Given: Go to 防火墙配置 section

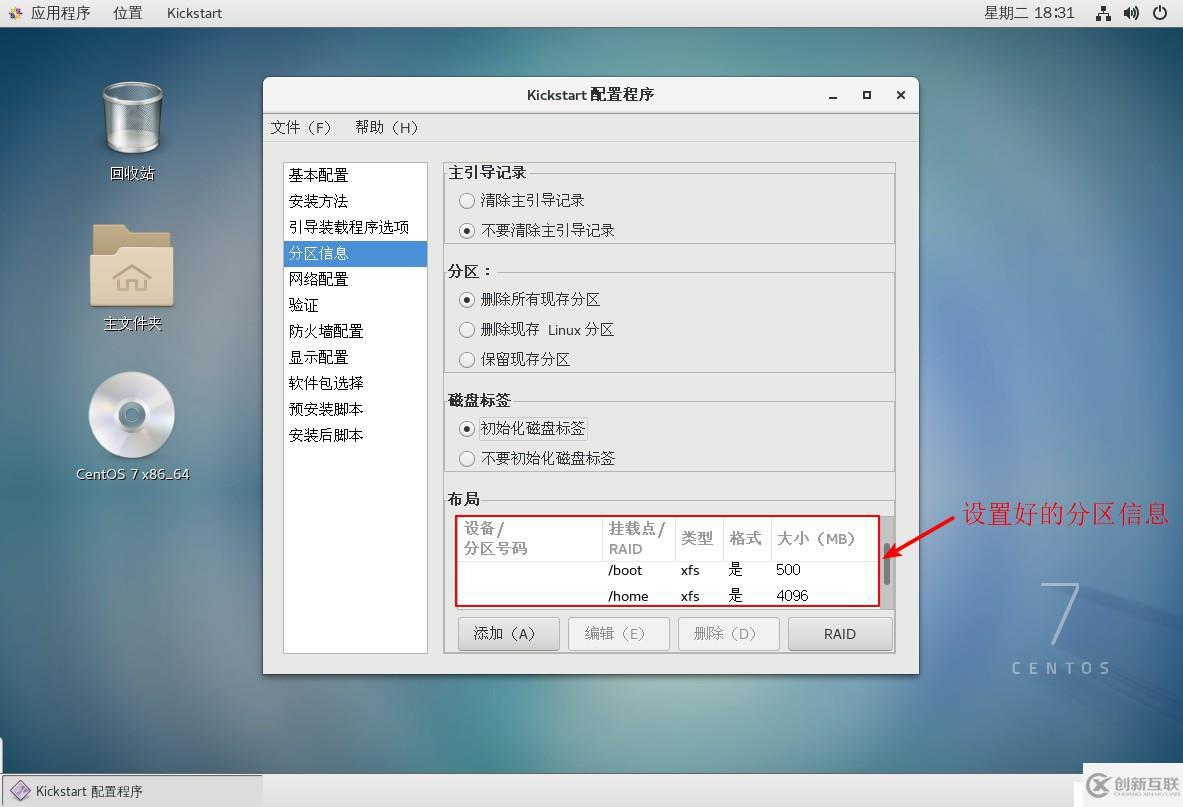Looking at the screenshot, I should point(355,331).
